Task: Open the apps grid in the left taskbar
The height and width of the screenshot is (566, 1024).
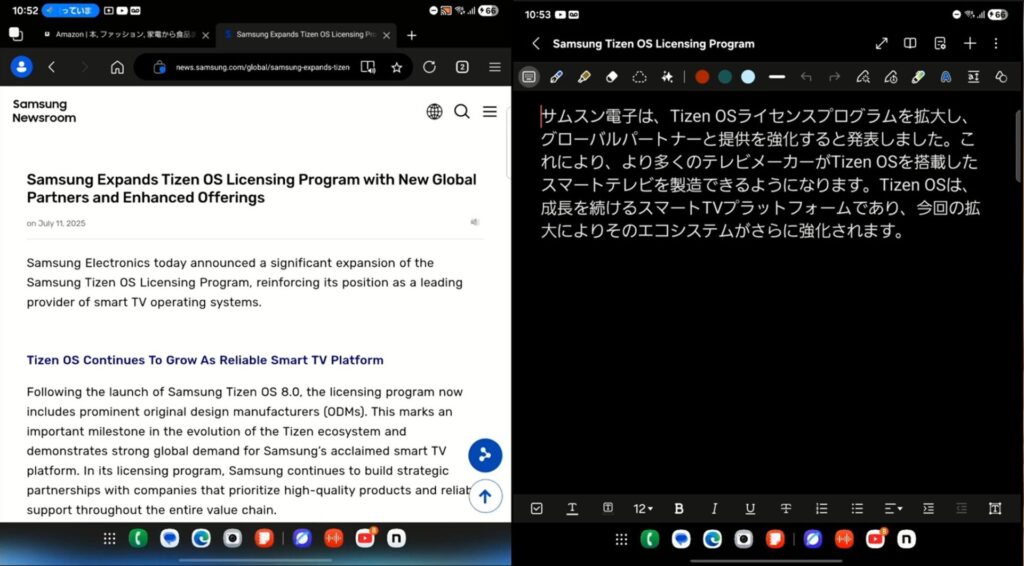Action: coord(110,538)
